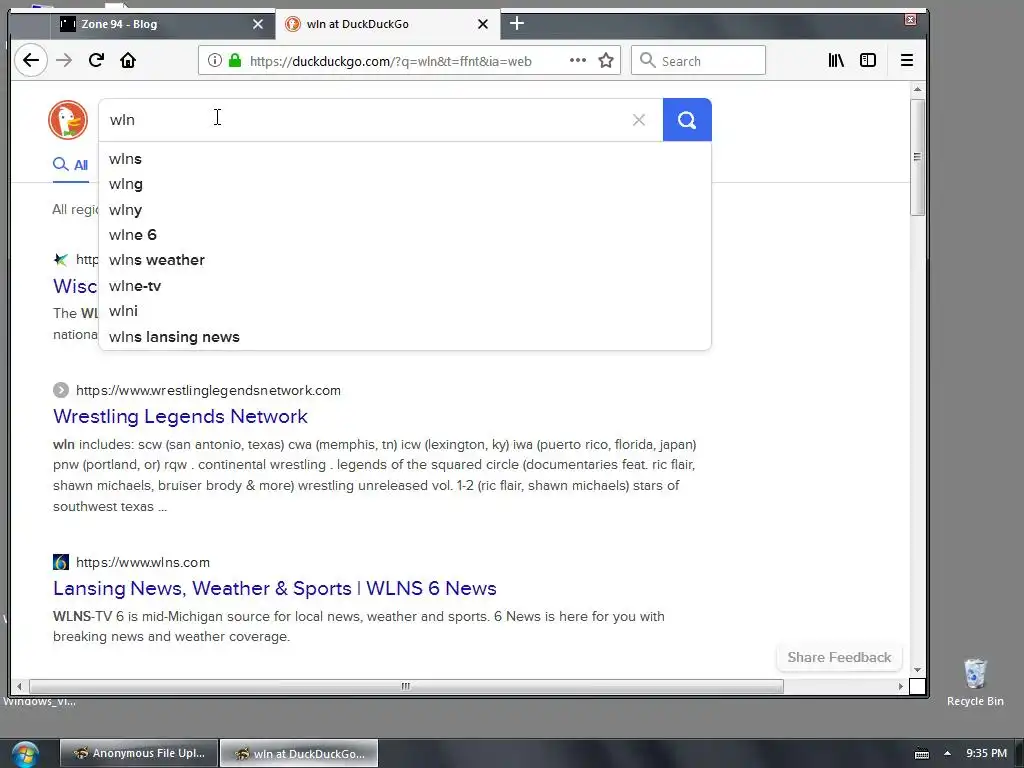
Task: Click the 9:35 PM taskbar clock
Action: [x=986, y=754]
